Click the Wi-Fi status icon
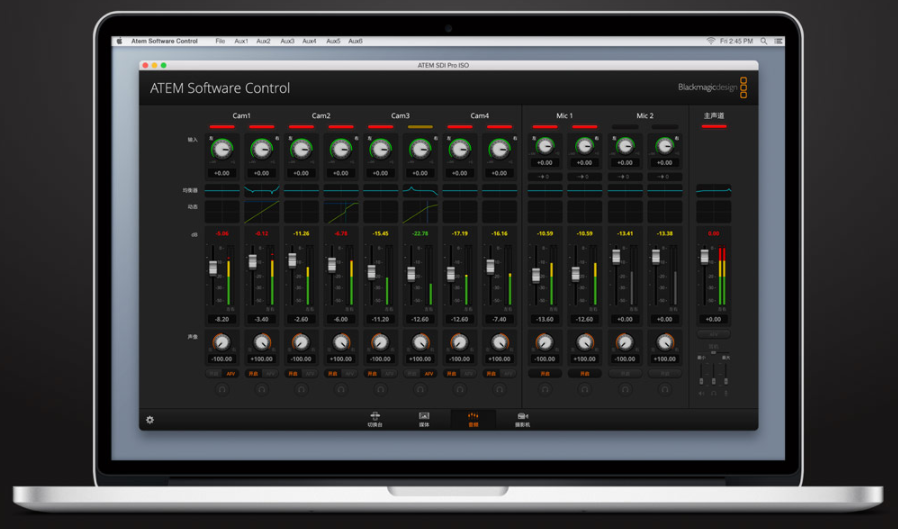This screenshot has width=898, height=529. tap(711, 41)
